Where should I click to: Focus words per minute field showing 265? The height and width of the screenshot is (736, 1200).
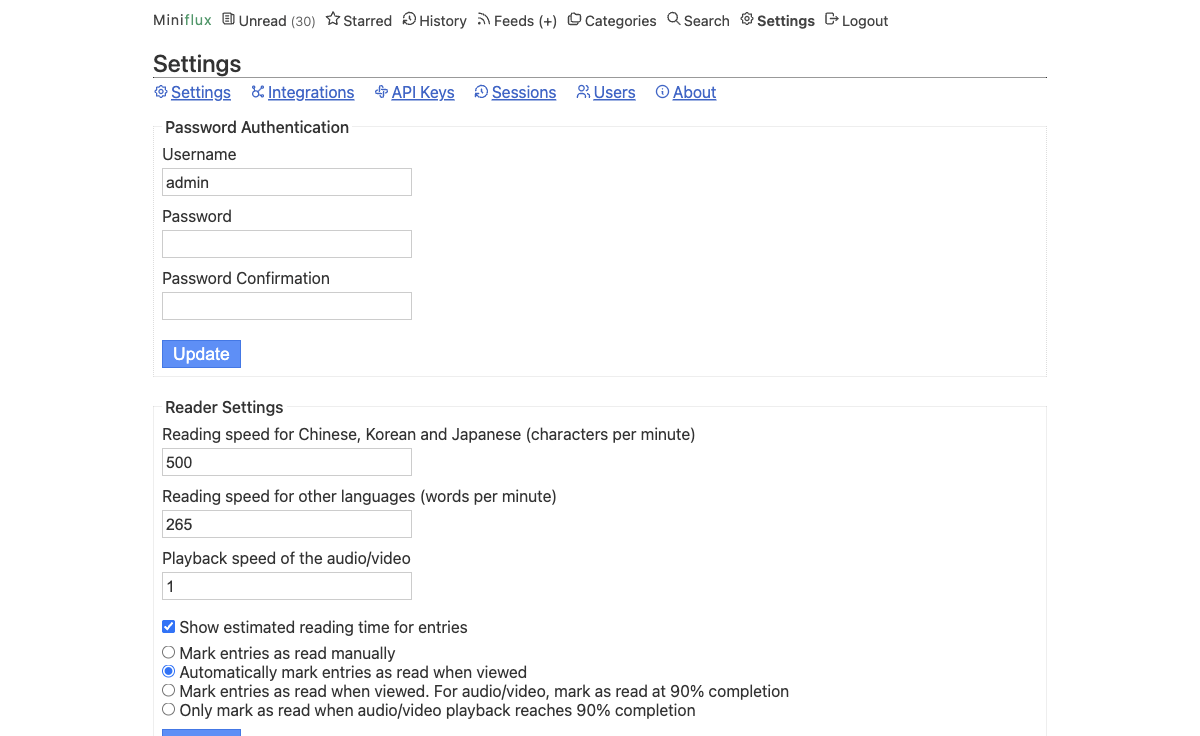(287, 524)
